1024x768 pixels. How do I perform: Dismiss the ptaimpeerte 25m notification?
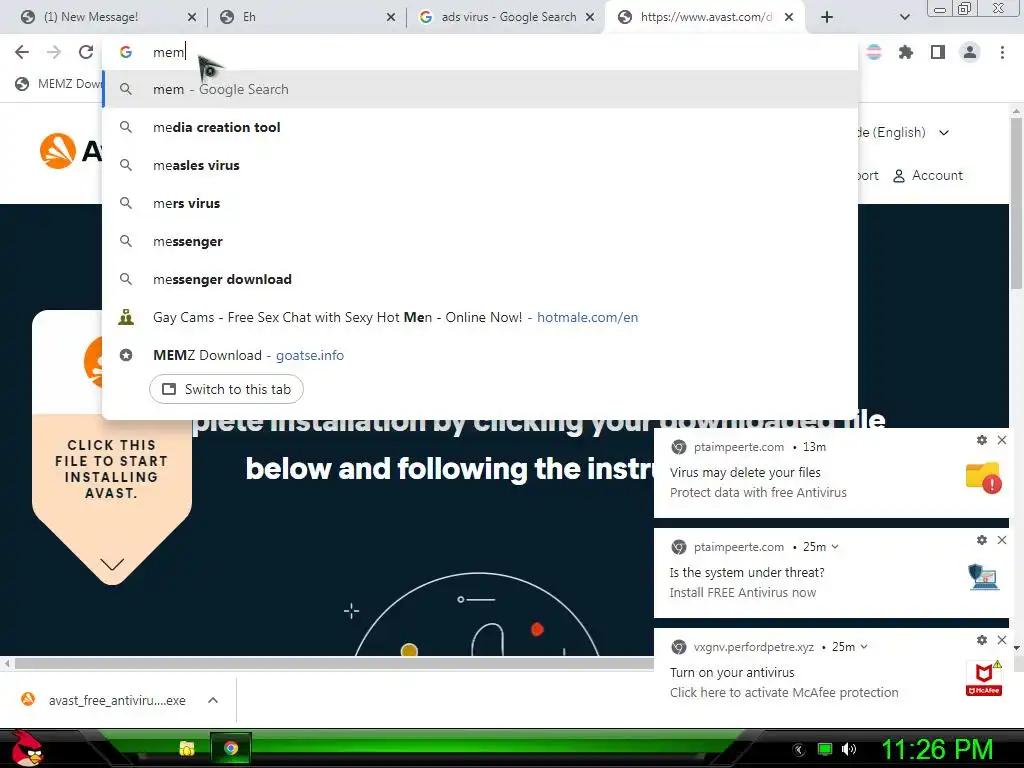[x=1002, y=540]
